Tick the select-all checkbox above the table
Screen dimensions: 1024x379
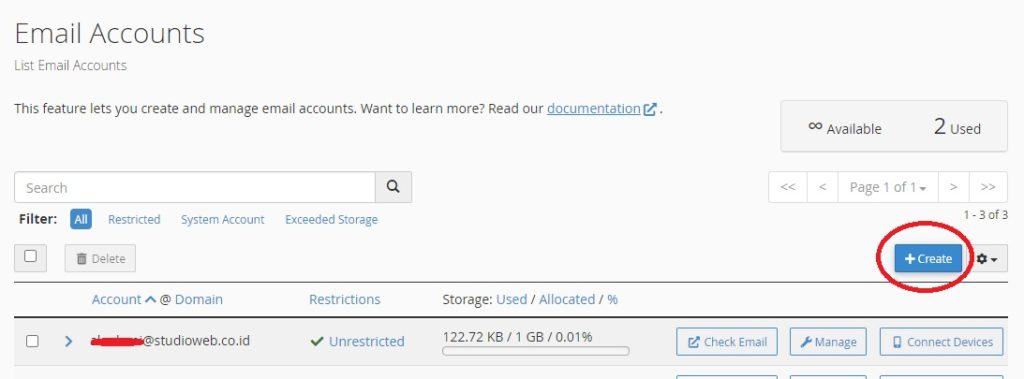click(30, 256)
